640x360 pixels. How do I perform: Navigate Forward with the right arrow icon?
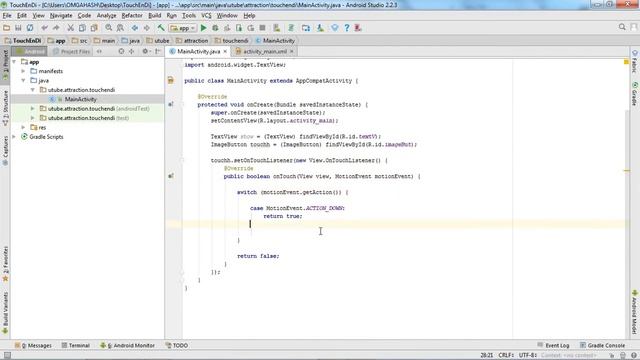tap(146, 28)
